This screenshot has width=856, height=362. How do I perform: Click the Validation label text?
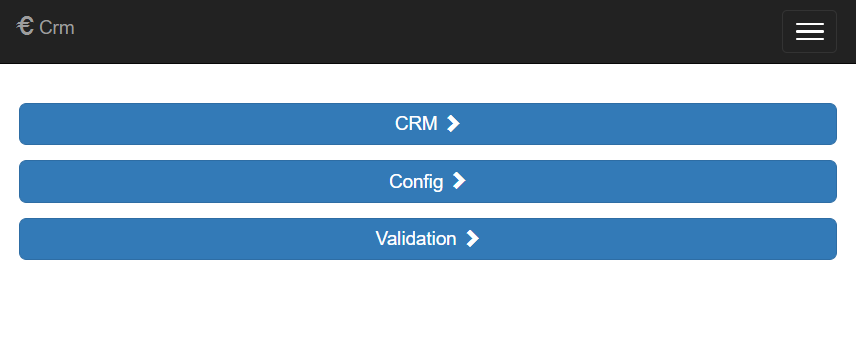[x=416, y=239]
